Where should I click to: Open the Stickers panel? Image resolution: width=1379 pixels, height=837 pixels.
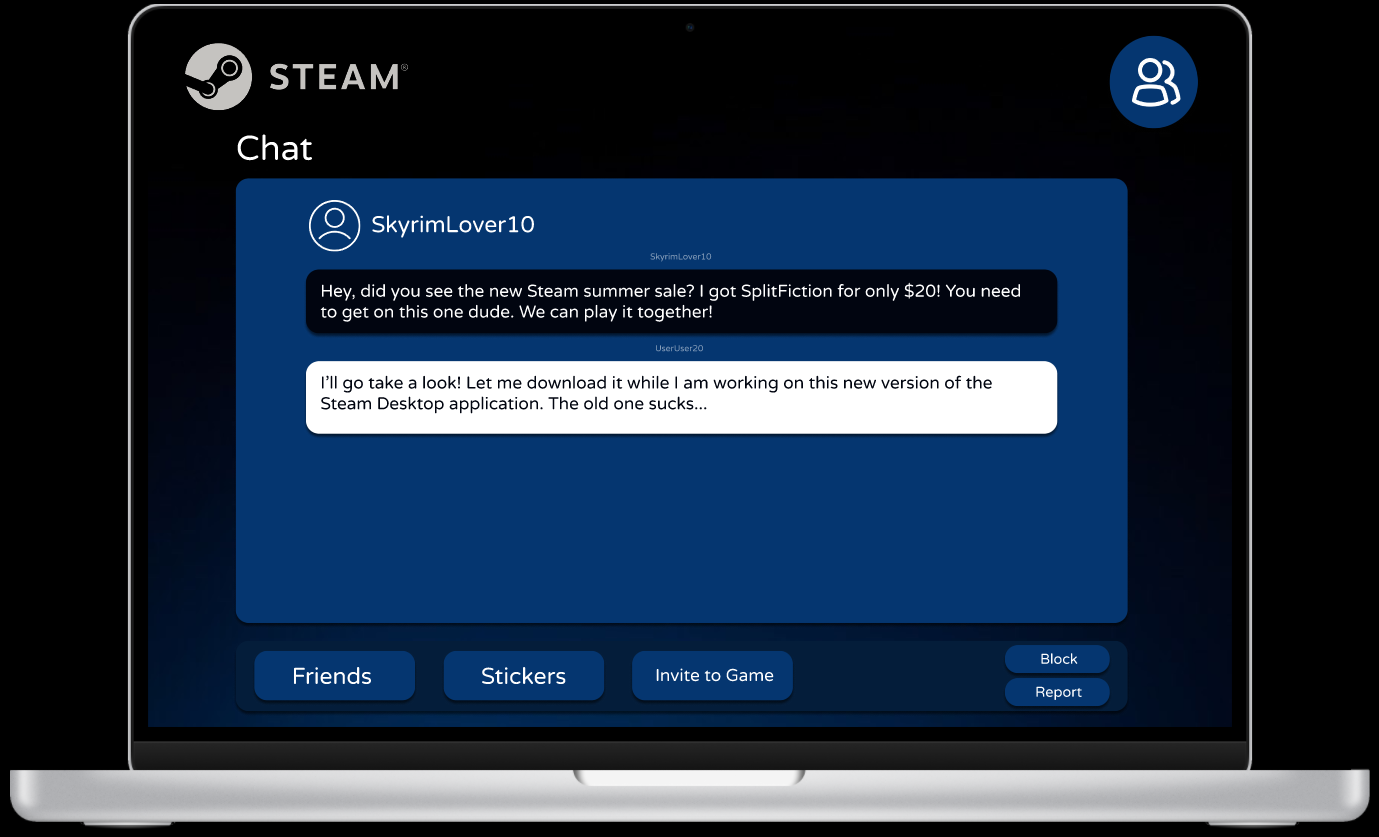pyautogui.click(x=523, y=676)
